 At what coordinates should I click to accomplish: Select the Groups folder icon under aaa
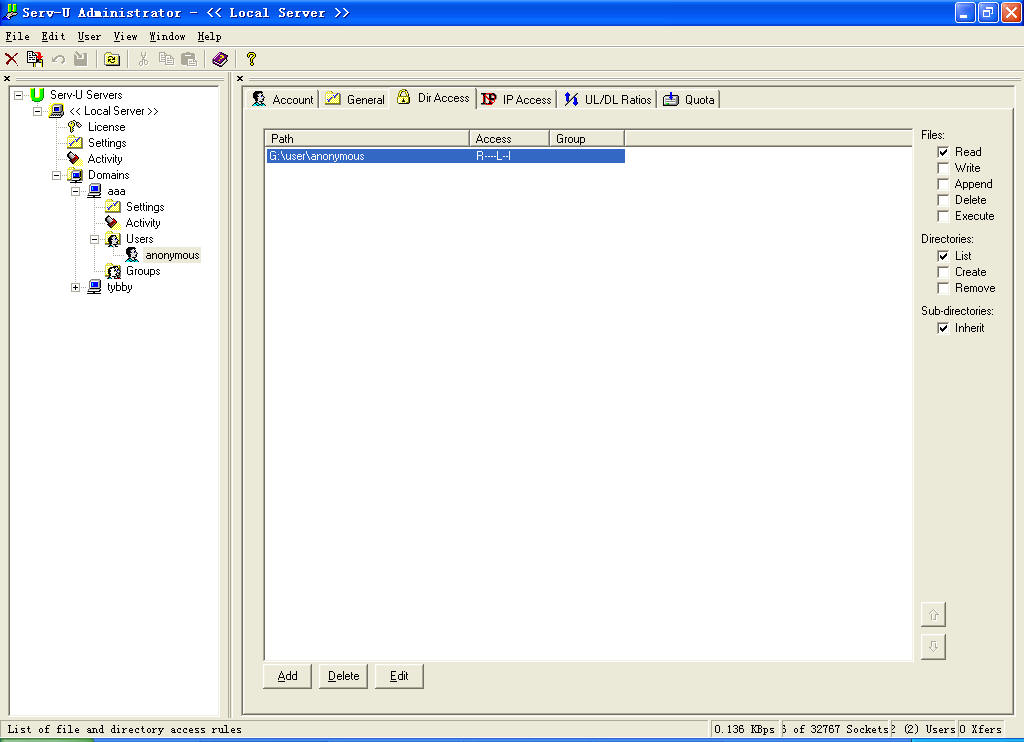coord(113,271)
